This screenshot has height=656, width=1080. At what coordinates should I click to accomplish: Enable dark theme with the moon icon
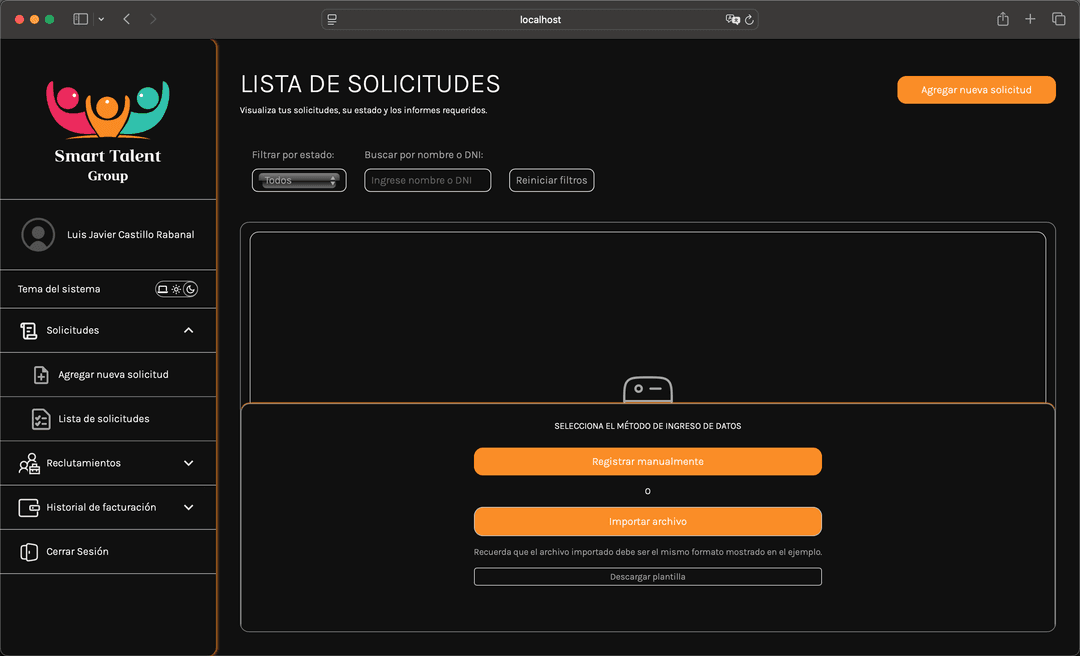(190, 289)
